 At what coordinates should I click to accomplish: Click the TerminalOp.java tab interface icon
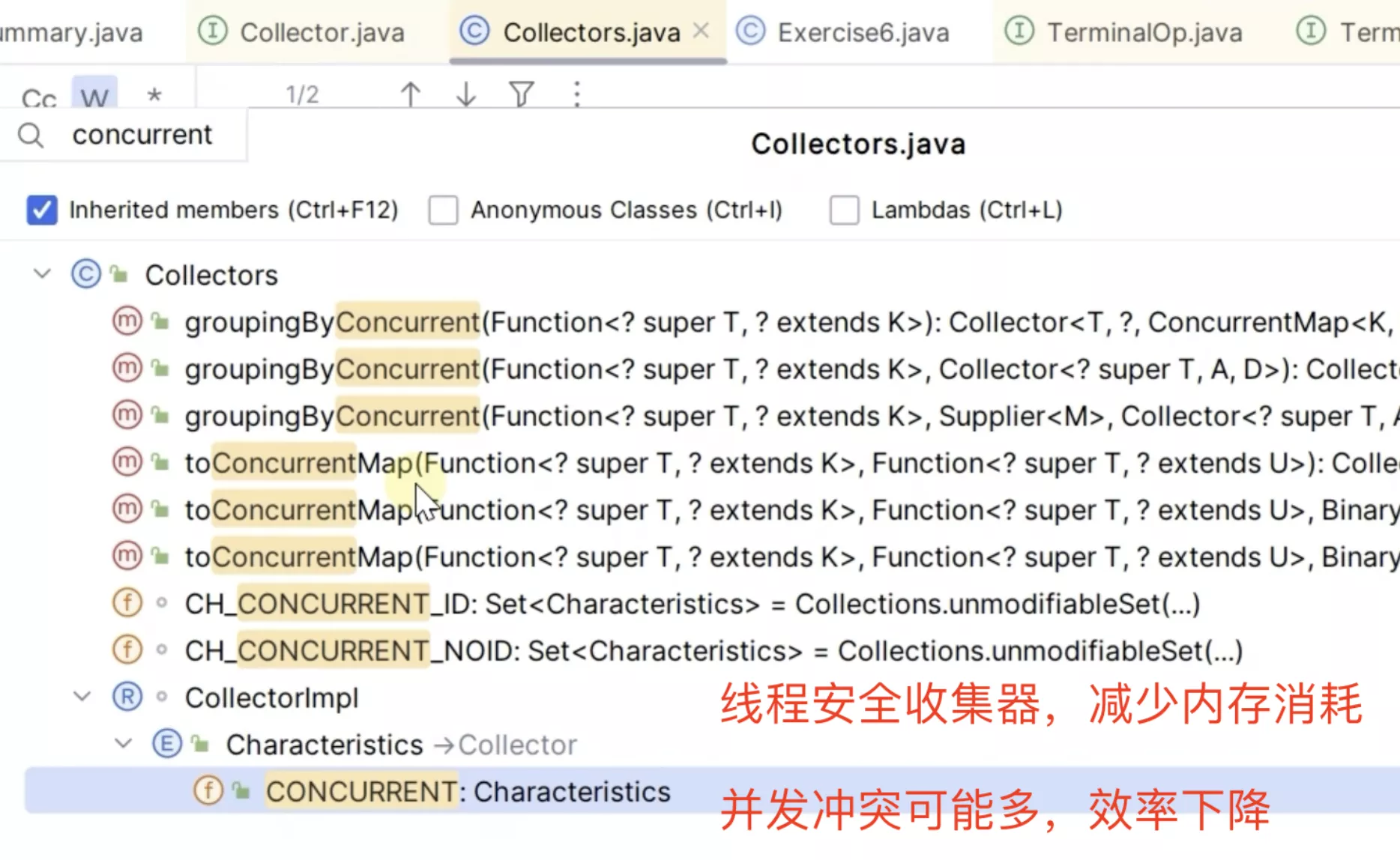click(1019, 31)
